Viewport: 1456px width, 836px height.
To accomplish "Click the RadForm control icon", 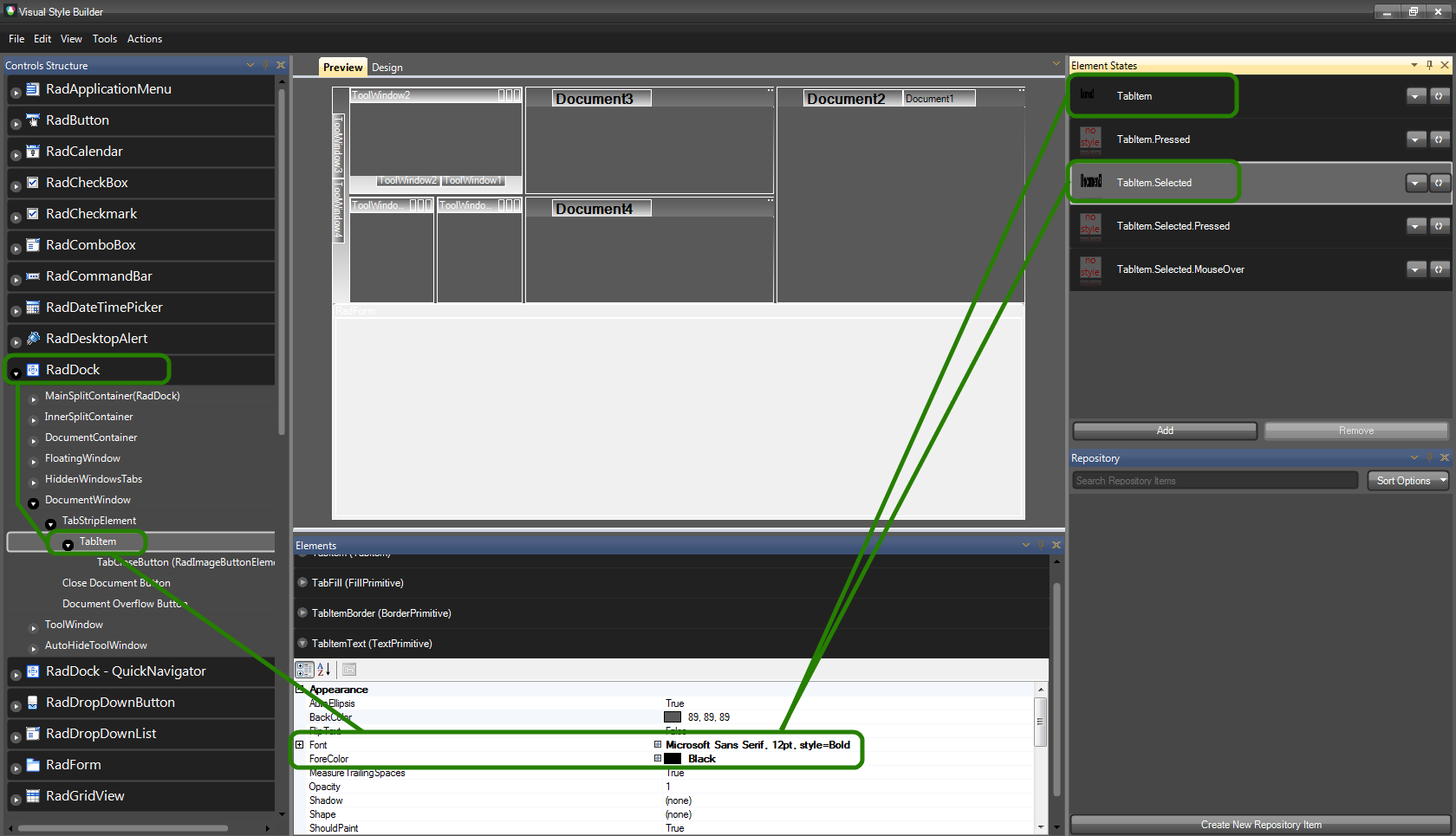I will (33, 765).
